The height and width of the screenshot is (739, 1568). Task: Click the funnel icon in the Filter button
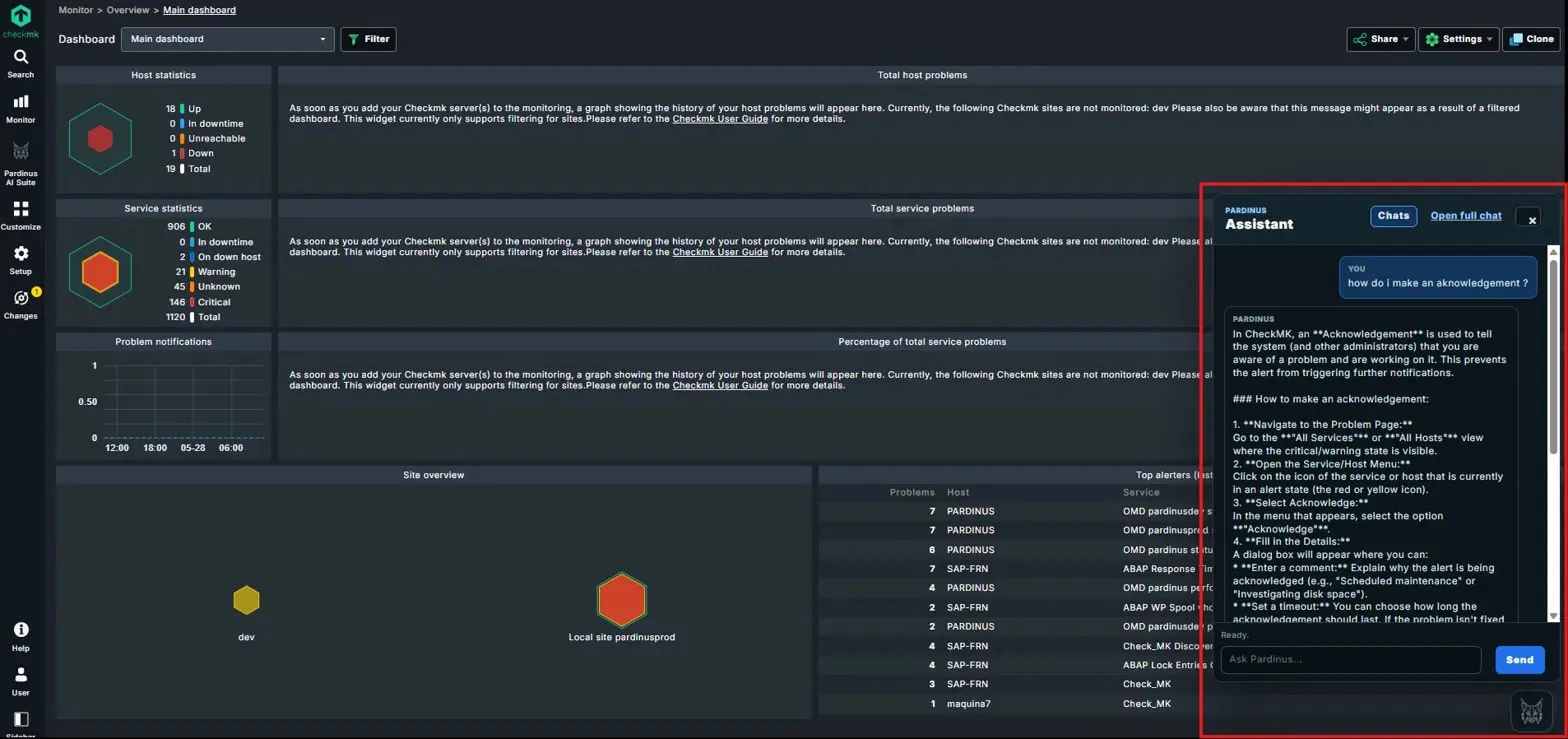click(353, 39)
